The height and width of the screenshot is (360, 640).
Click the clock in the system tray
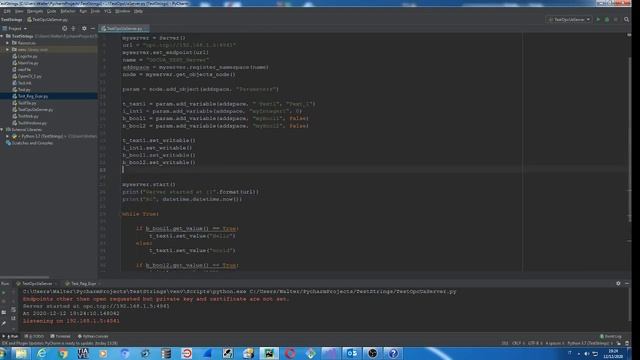point(613,353)
